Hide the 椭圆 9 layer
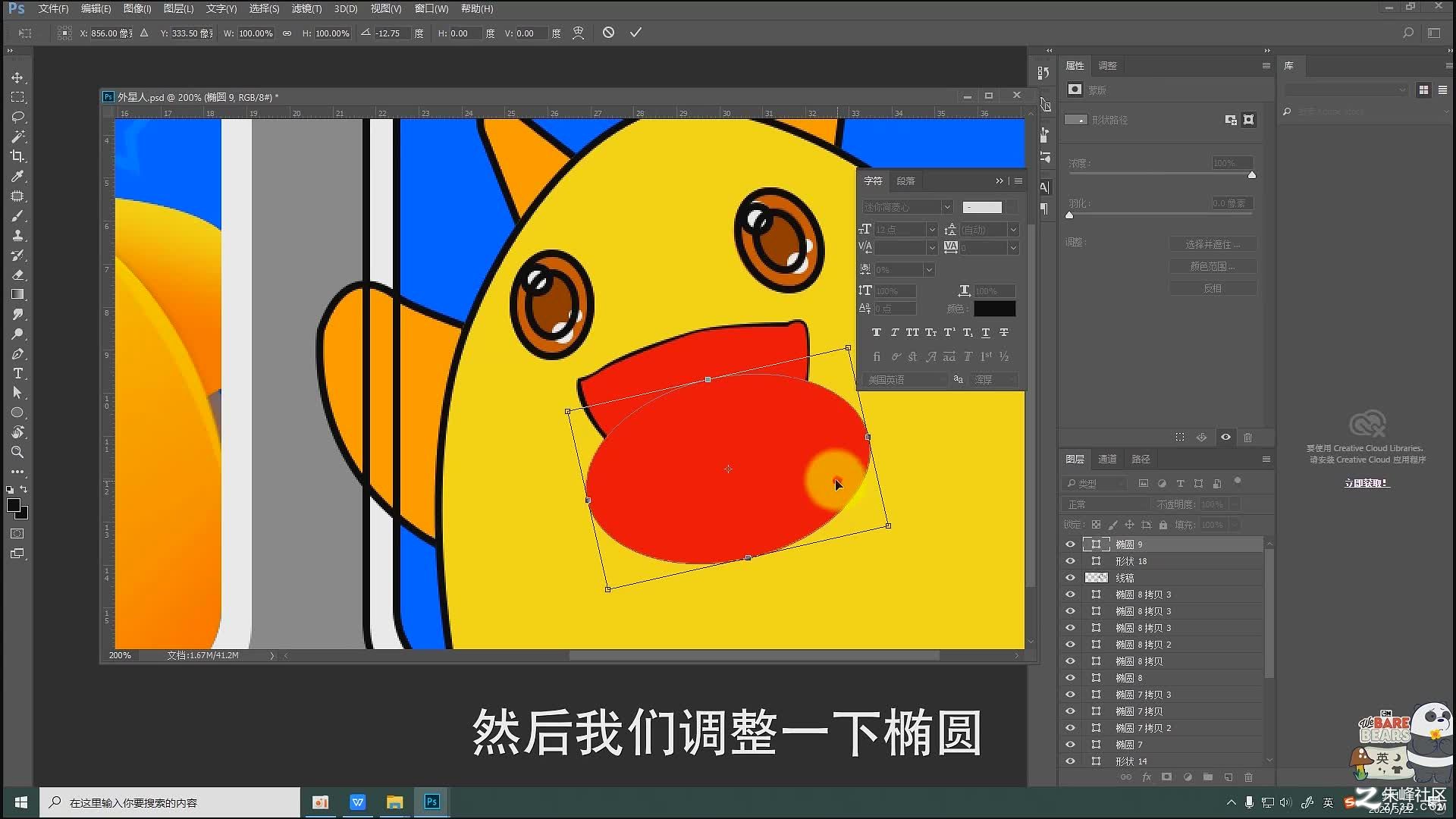Screen dimensions: 1456x819 tap(1070, 544)
